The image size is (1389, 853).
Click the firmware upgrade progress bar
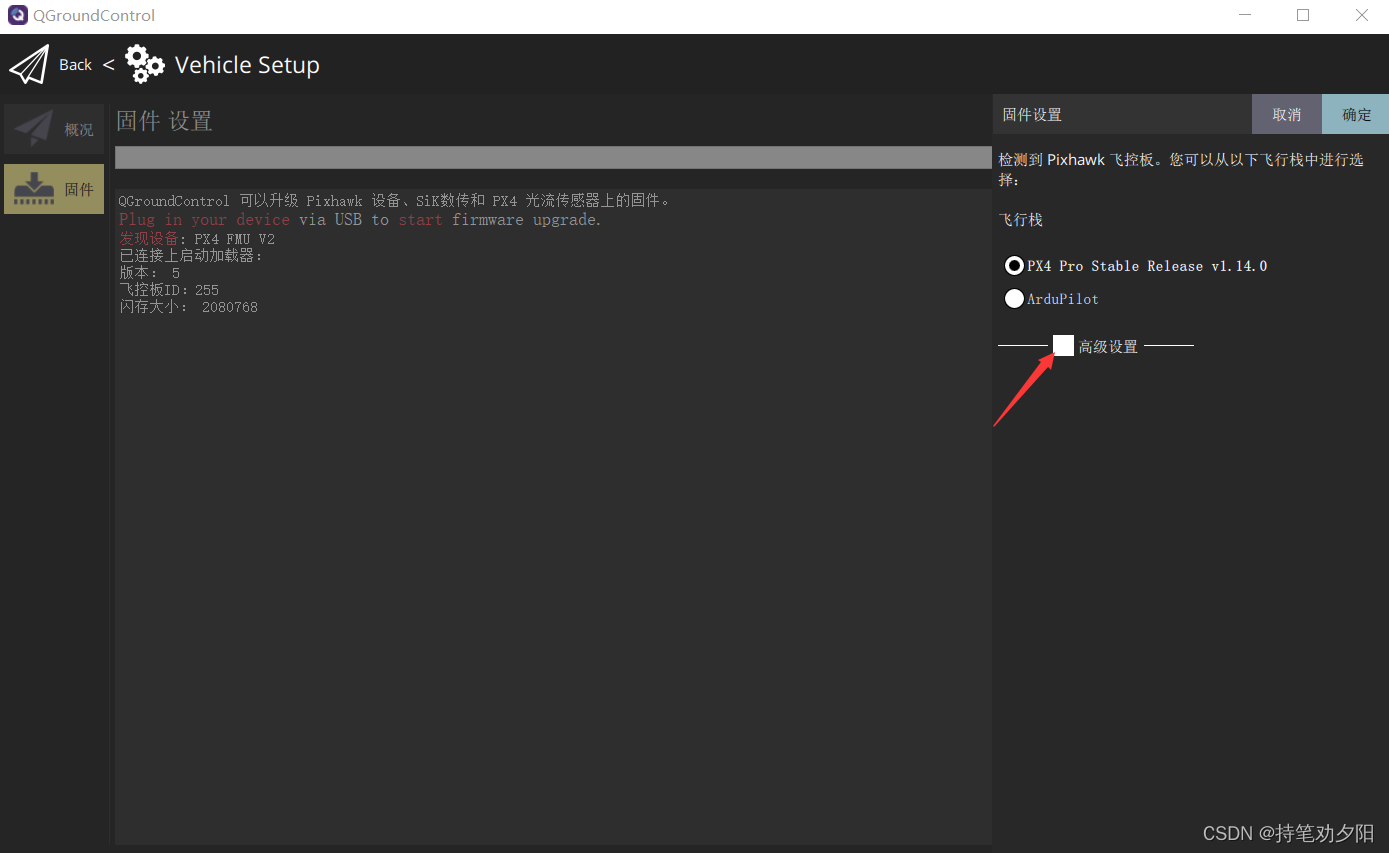(x=553, y=158)
